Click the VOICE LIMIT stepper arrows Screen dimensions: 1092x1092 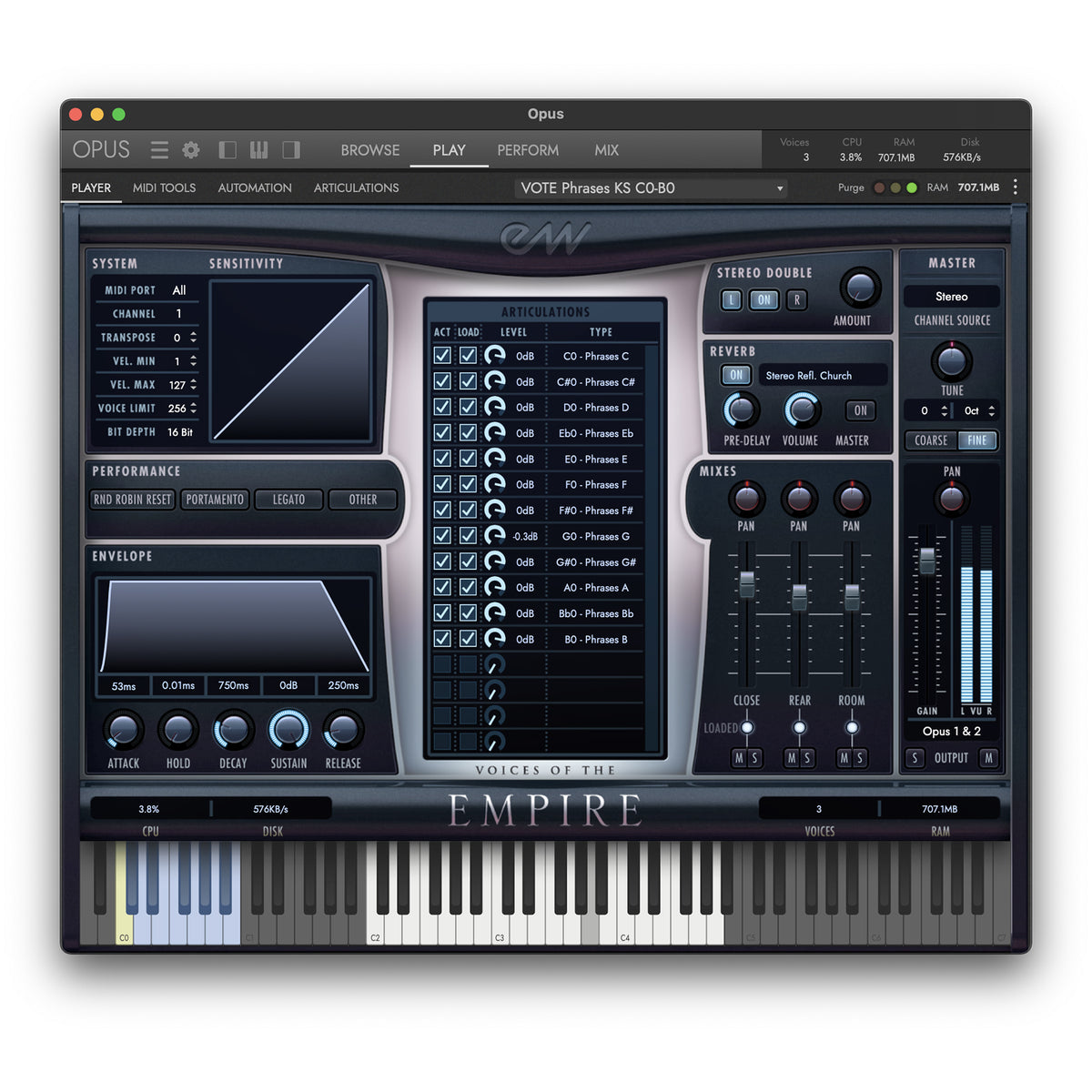tap(193, 409)
